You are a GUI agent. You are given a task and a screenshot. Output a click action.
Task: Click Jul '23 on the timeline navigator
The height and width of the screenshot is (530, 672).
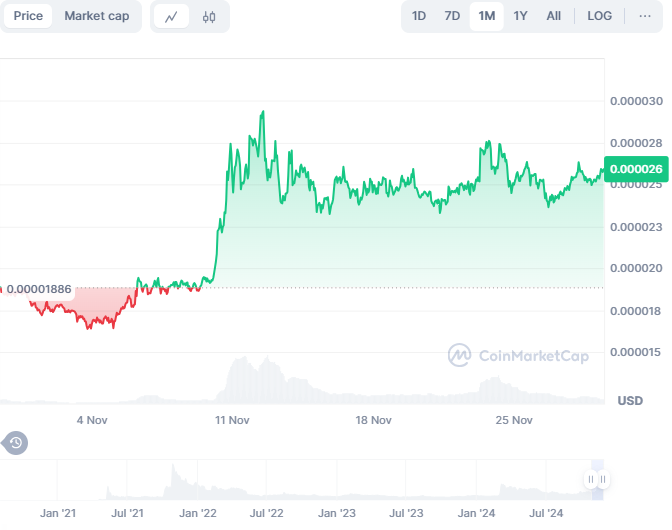click(x=405, y=513)
